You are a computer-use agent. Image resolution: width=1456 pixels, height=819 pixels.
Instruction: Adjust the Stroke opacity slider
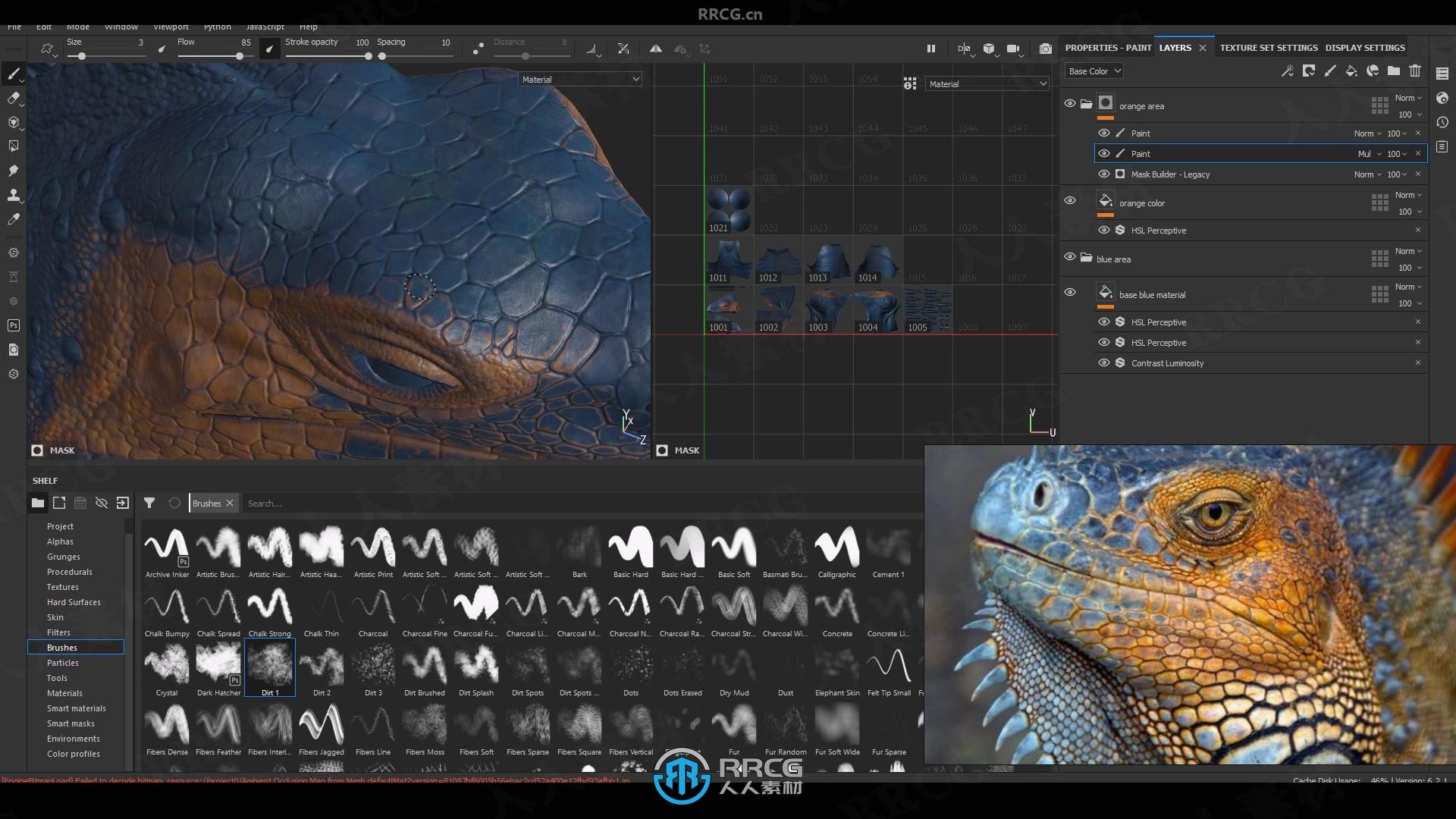coord(328,56)
